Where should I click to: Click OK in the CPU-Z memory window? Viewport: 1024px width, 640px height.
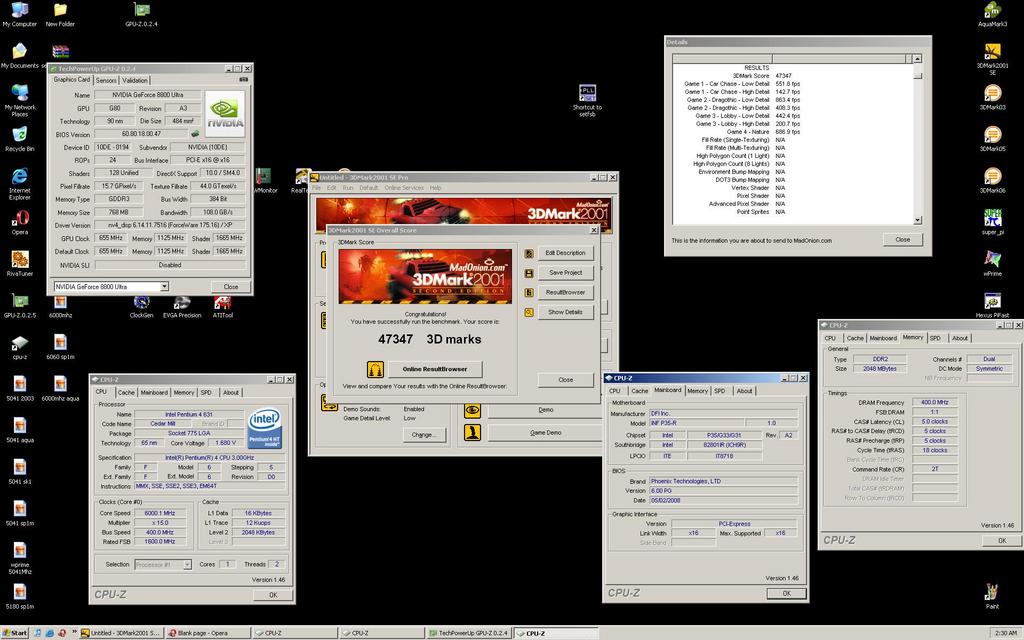(x=1002, y=541)
